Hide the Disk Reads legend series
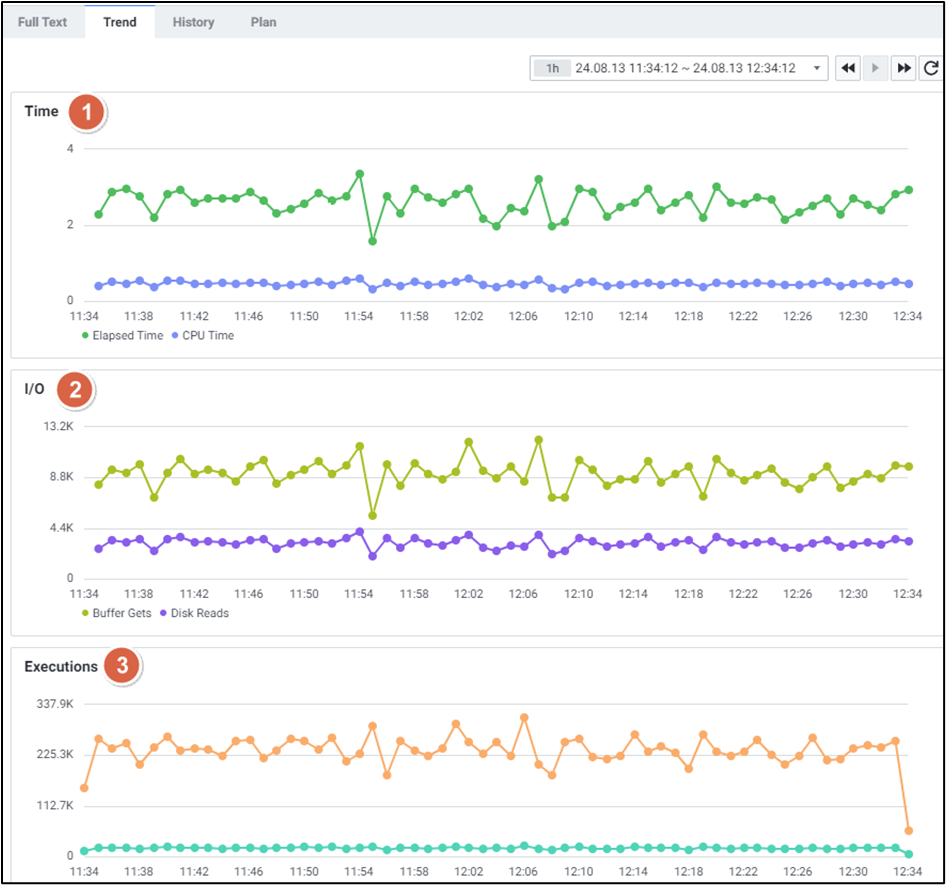 (x=193, y=613)
